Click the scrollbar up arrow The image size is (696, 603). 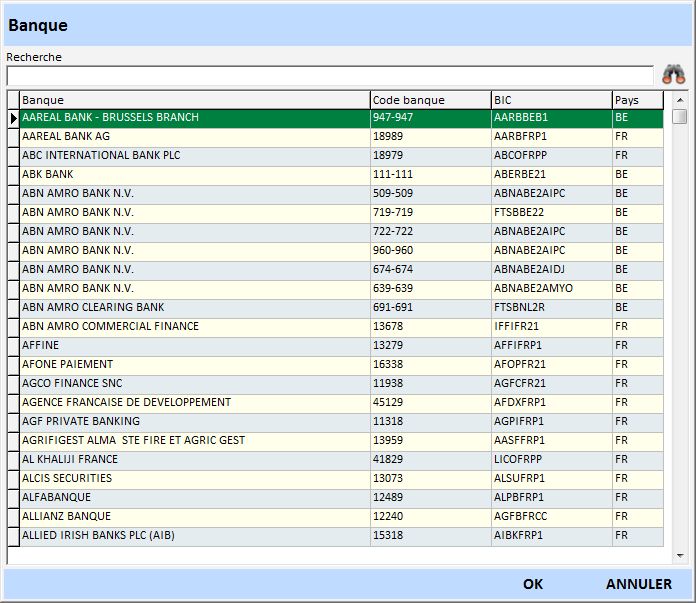tap(680, 100)
